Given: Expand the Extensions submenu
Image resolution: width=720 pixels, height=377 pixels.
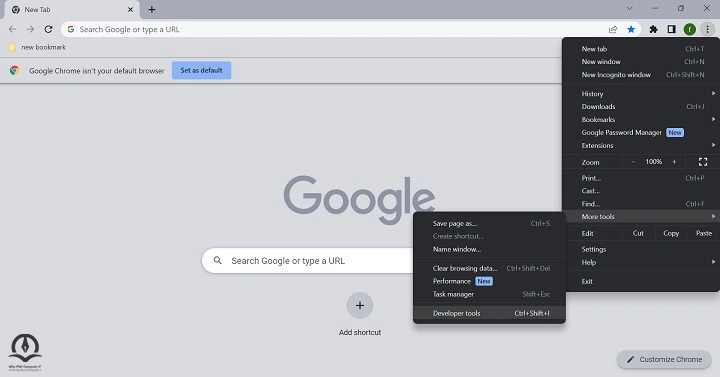Looking at the screenshot, I should pyautogui.click(x=641, y=146).
